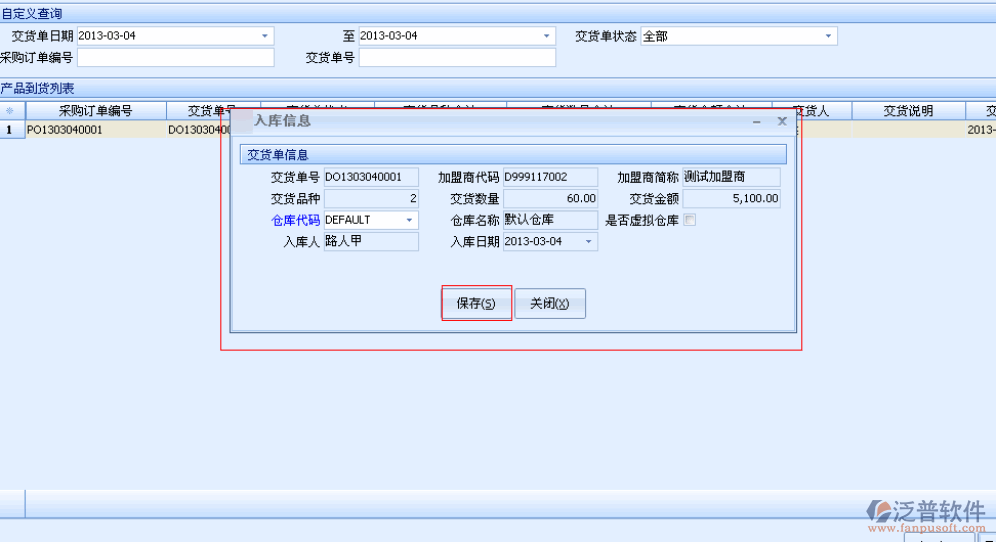Select row number 1 header
Viewport: 996px width, 544px height.
pyautogui.click(x=12, y=130)
